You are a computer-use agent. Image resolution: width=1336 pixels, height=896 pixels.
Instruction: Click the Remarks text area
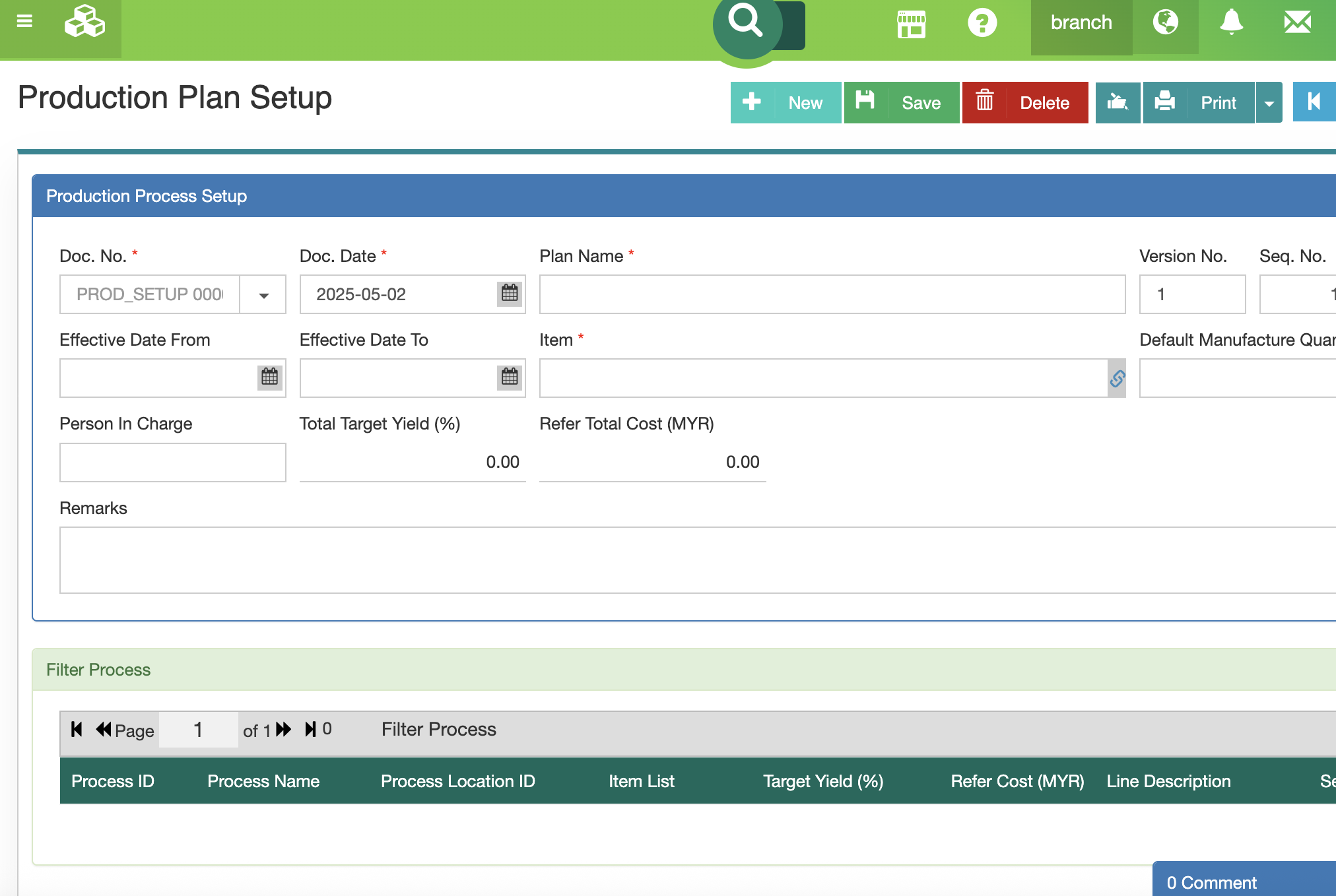(698, 560)
